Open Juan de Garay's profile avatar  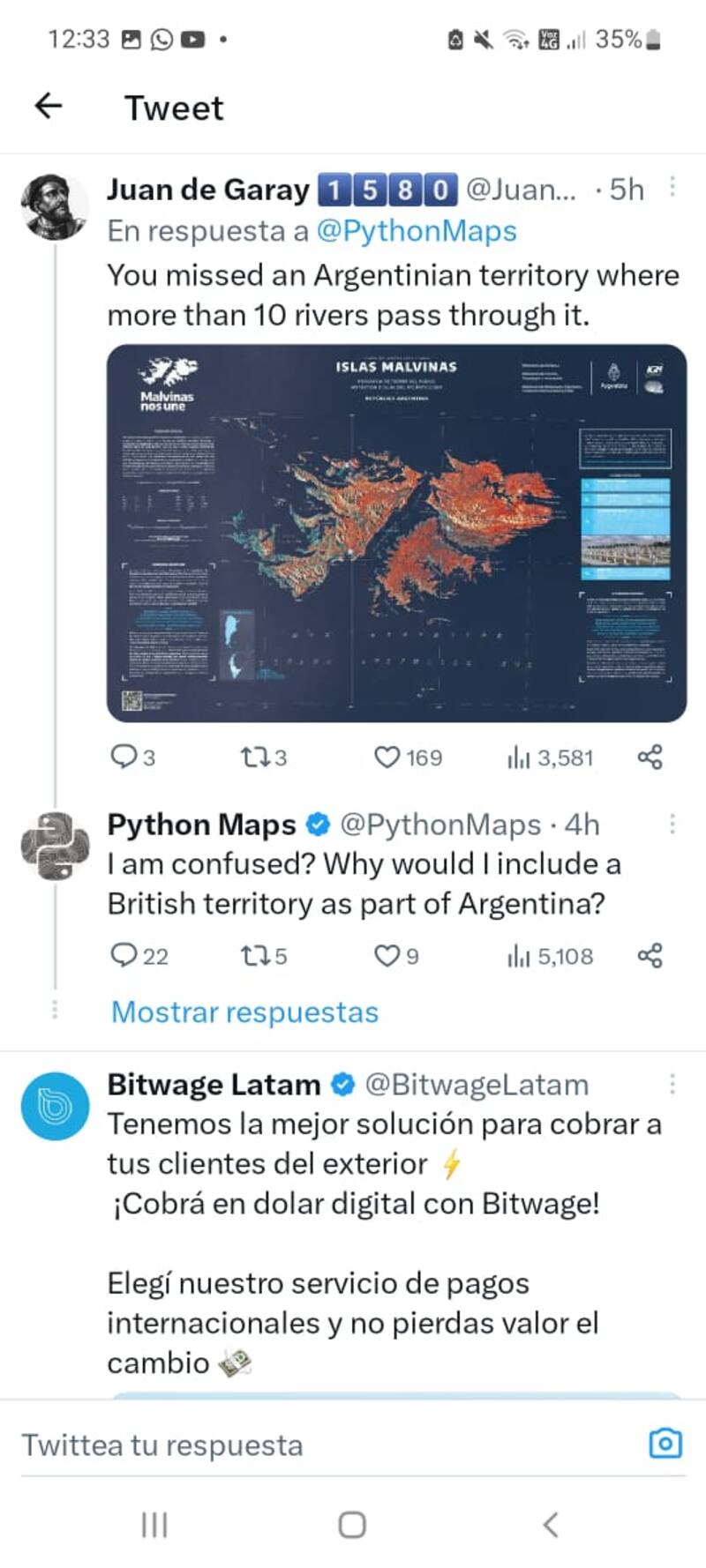pyautogui.click(x=55, y=207)
